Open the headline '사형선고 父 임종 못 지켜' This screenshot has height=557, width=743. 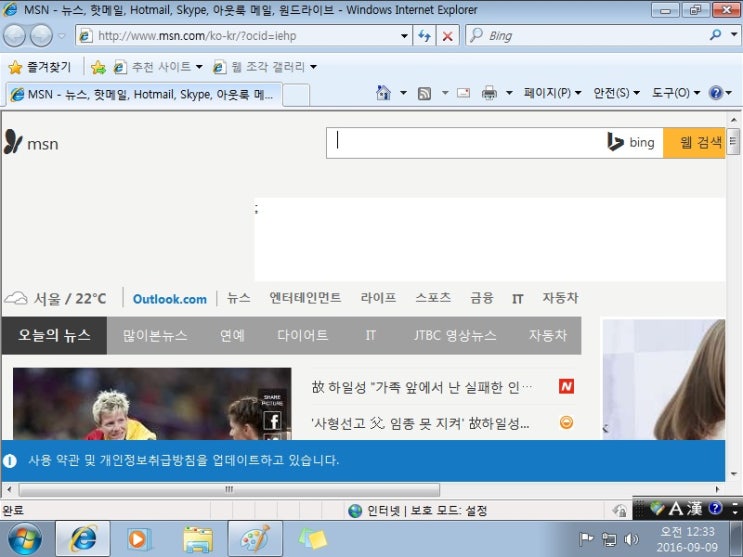420,423
